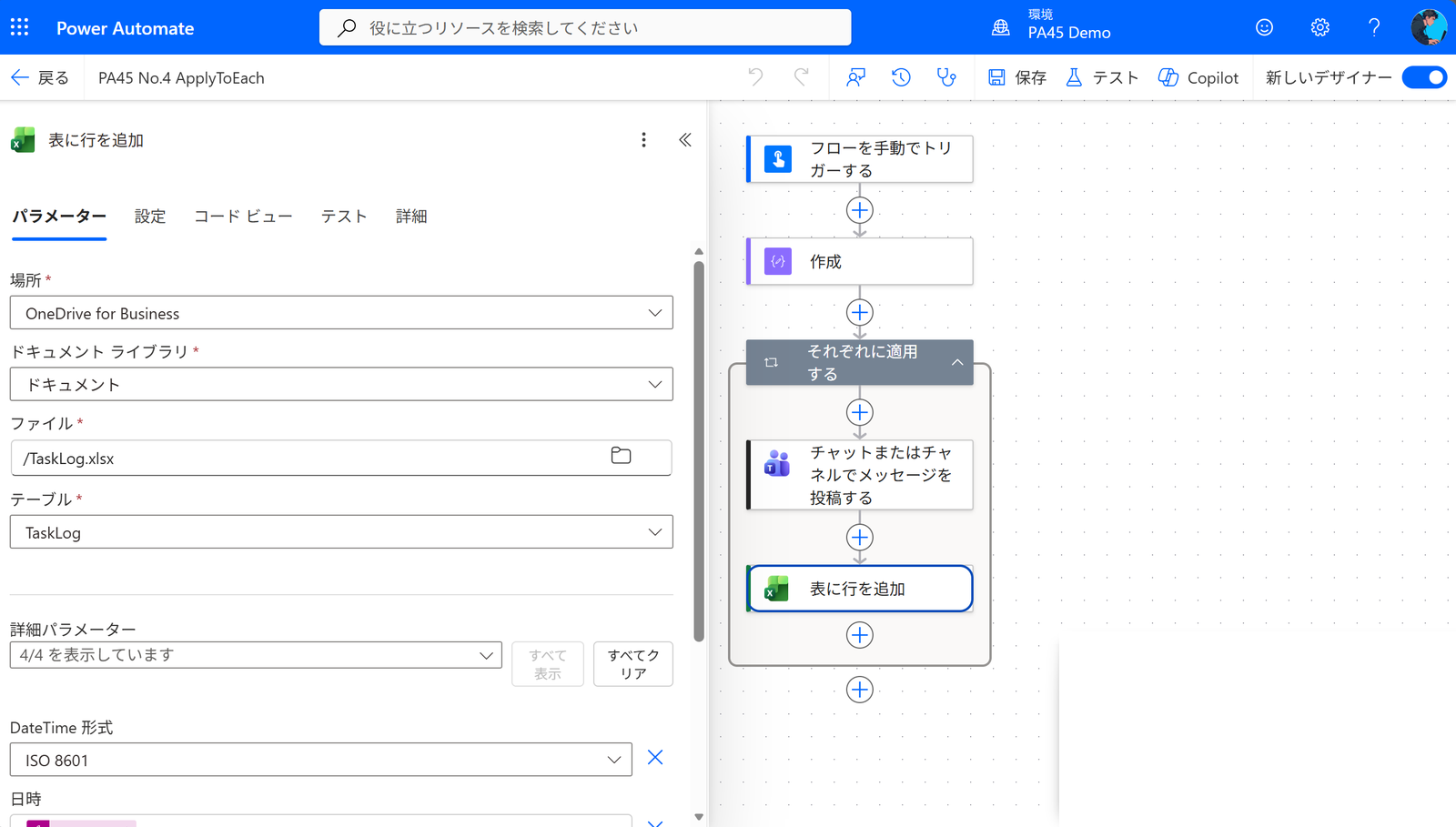The width and height of the screenshot is (1456, 827).
Task: Open the user profile avatar
Action: (x=1429, y=27)
